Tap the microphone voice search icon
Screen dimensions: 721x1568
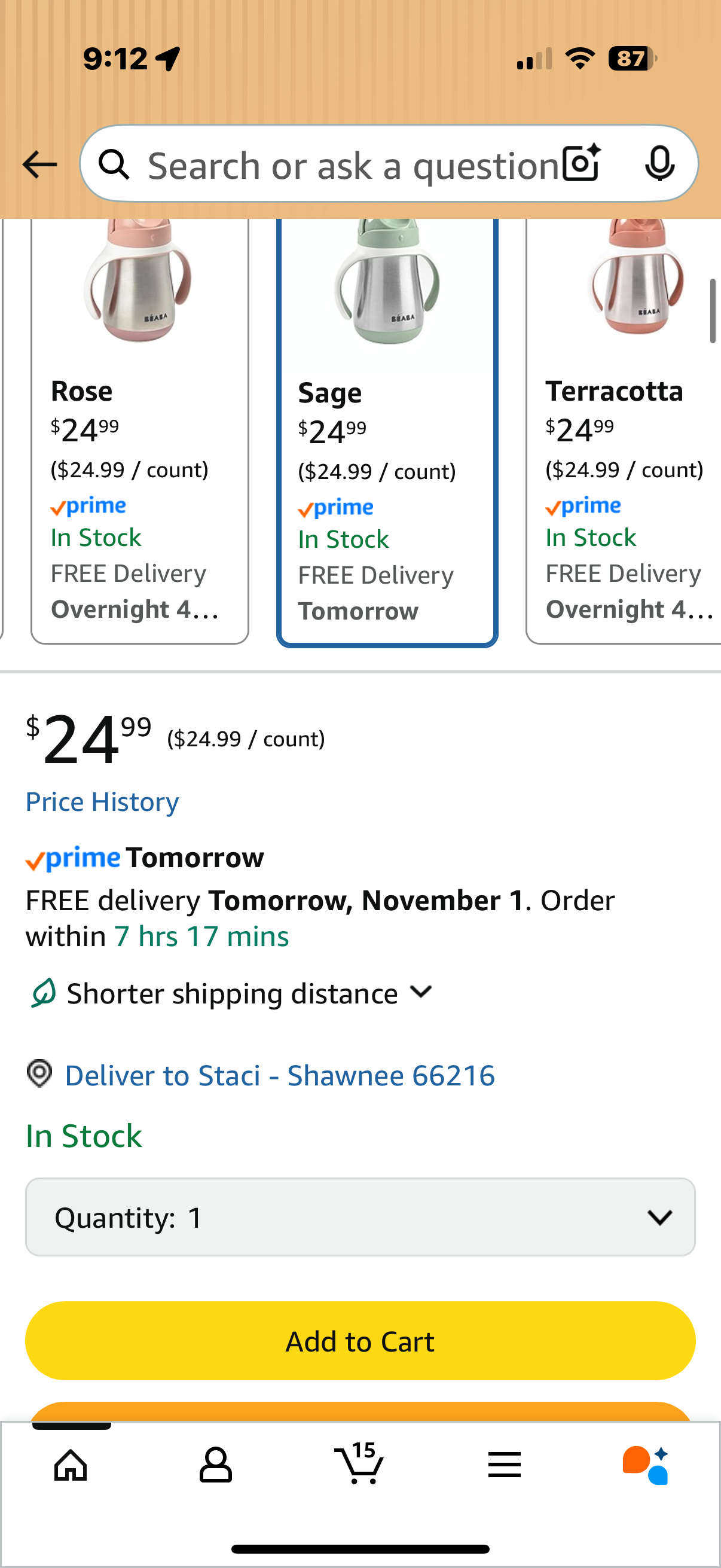pos(659,163)
